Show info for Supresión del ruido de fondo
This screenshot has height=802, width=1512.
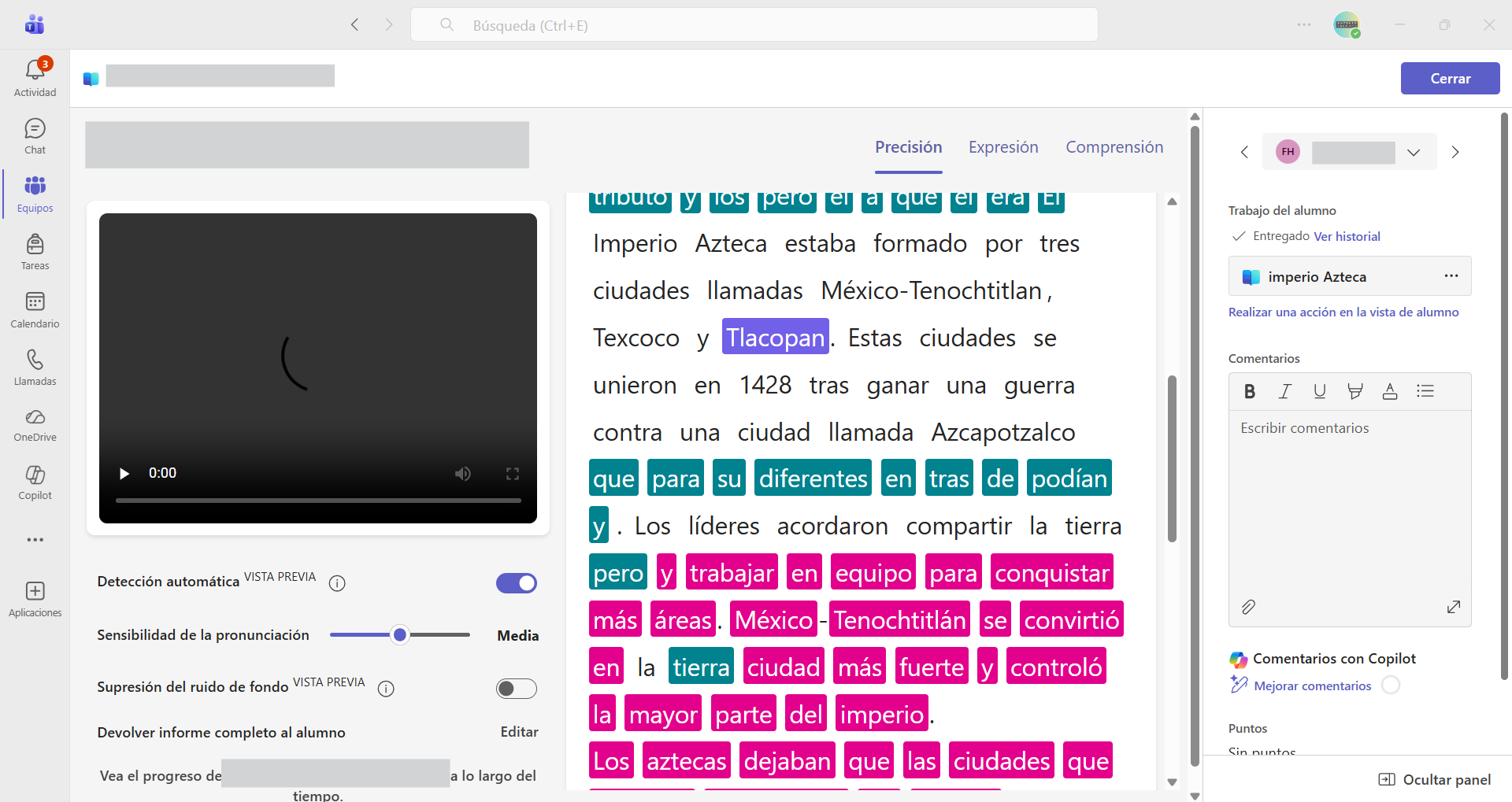pyautogui.click(x=386, y=689)
